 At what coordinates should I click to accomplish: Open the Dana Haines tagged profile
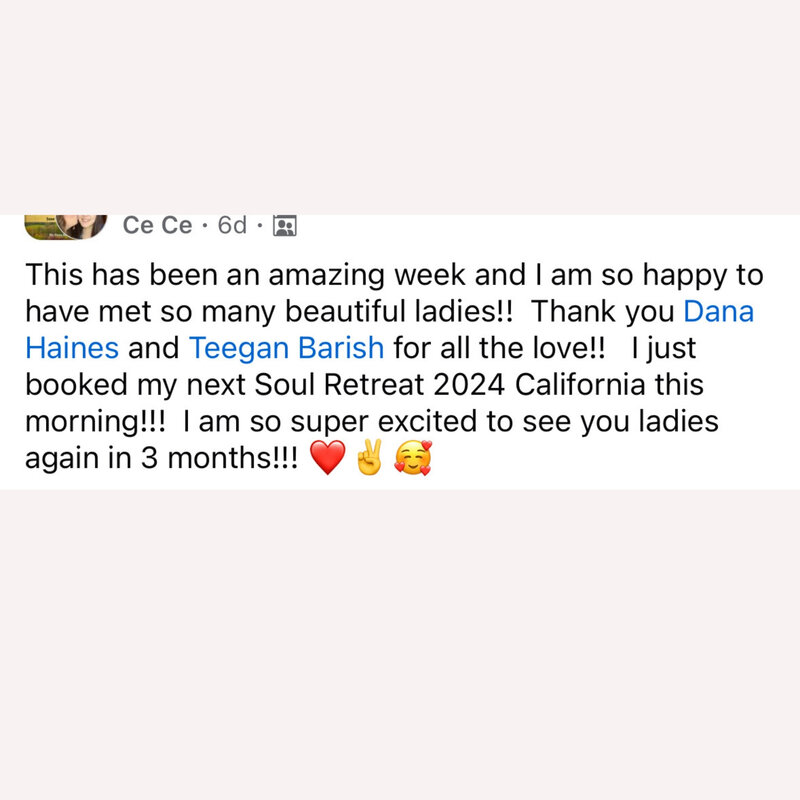pyautogui.click(x=718, y=311)
